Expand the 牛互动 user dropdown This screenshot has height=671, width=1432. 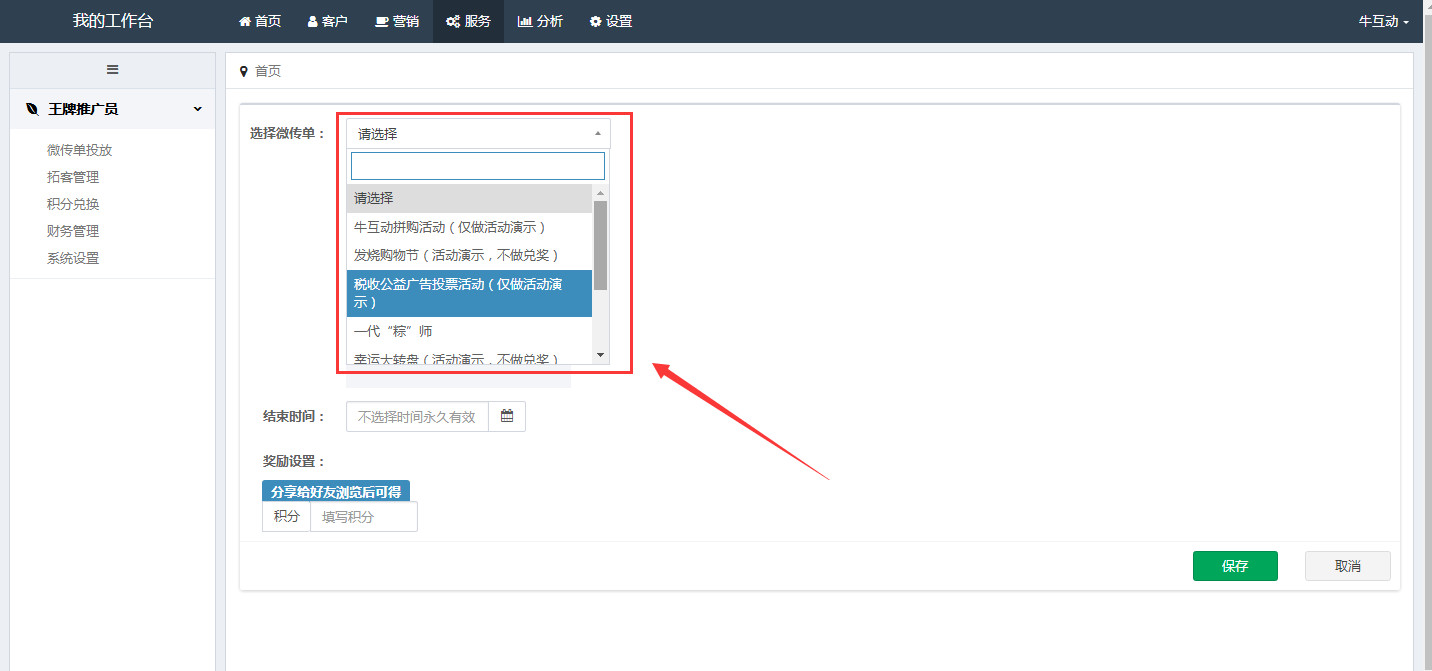(1383, 21)
